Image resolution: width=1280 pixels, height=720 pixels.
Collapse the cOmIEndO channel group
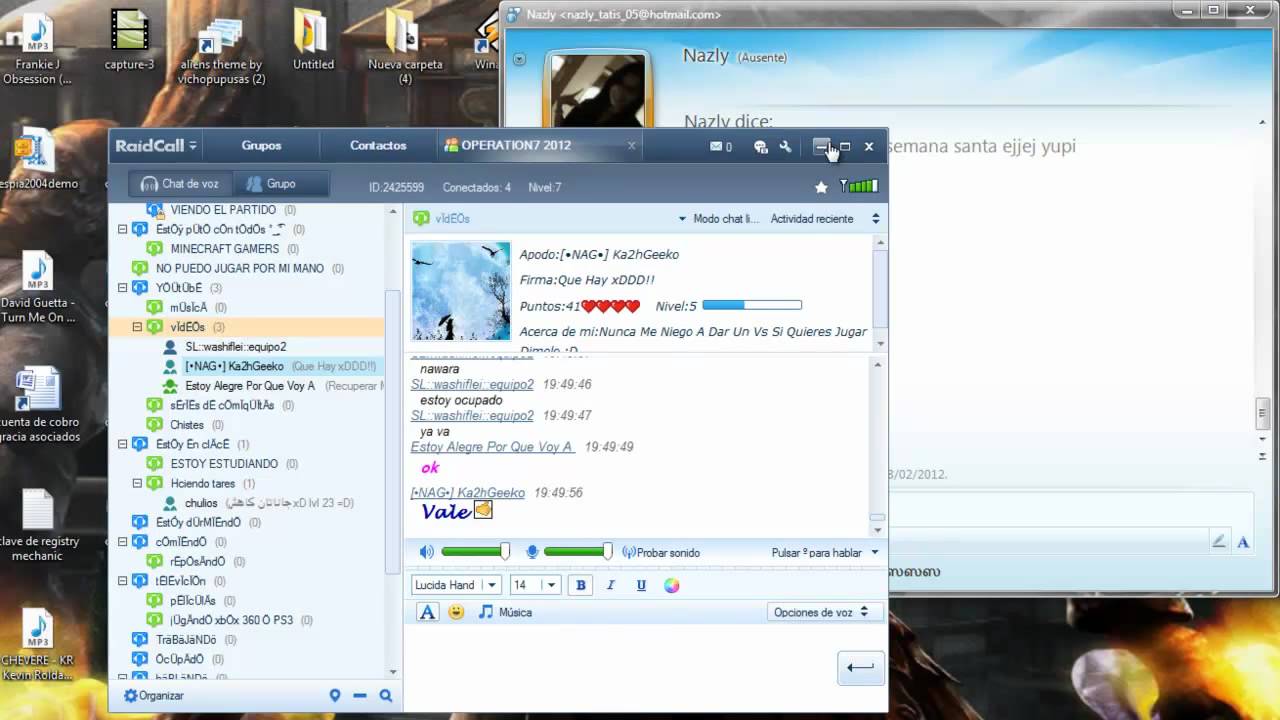(x=123, y=542)
